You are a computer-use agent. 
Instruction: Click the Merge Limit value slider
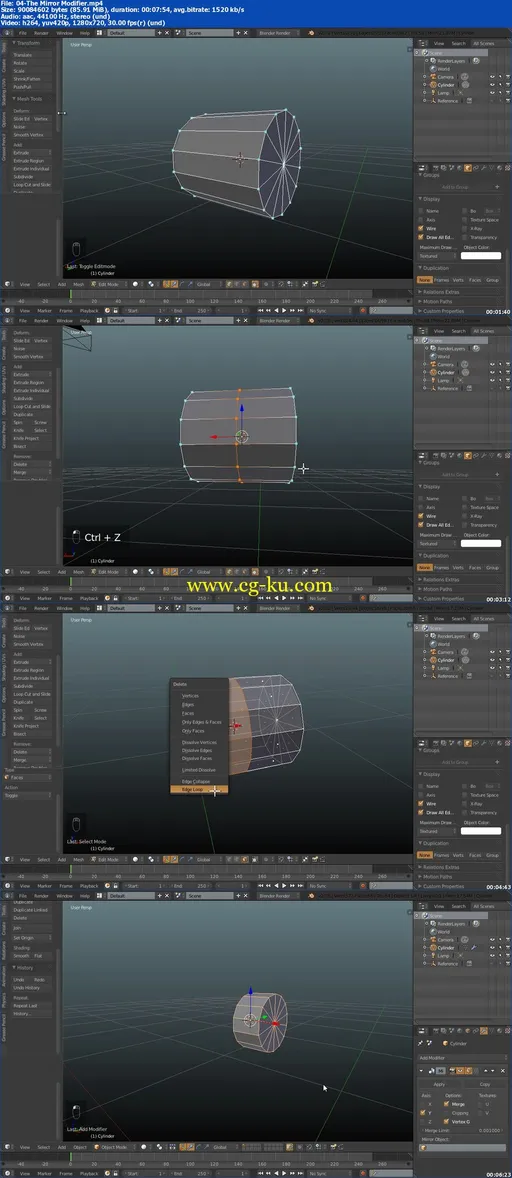coord(462,1131)
